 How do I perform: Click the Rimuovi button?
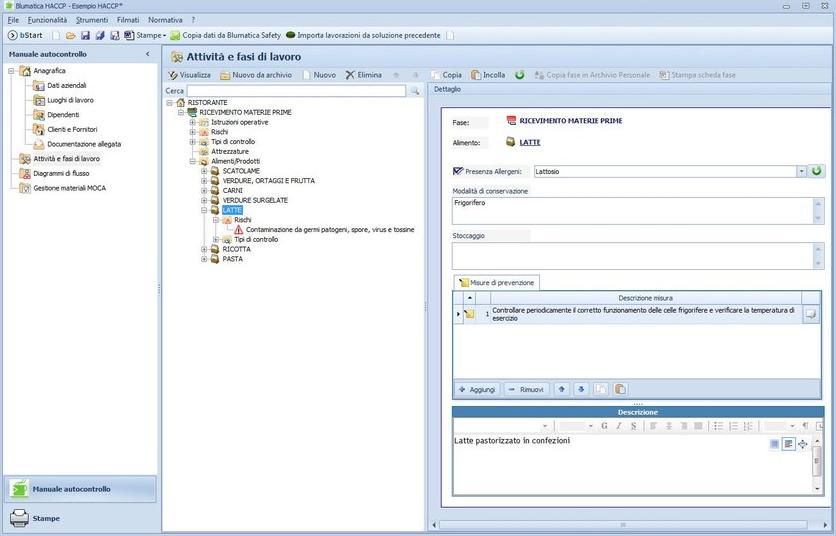click(x=525, y=389)
